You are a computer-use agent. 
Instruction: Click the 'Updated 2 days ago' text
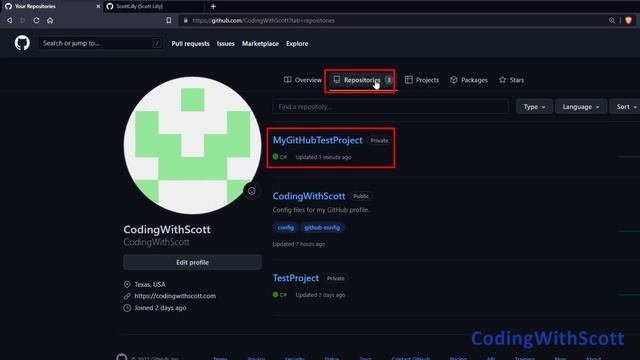click(320, 295)
